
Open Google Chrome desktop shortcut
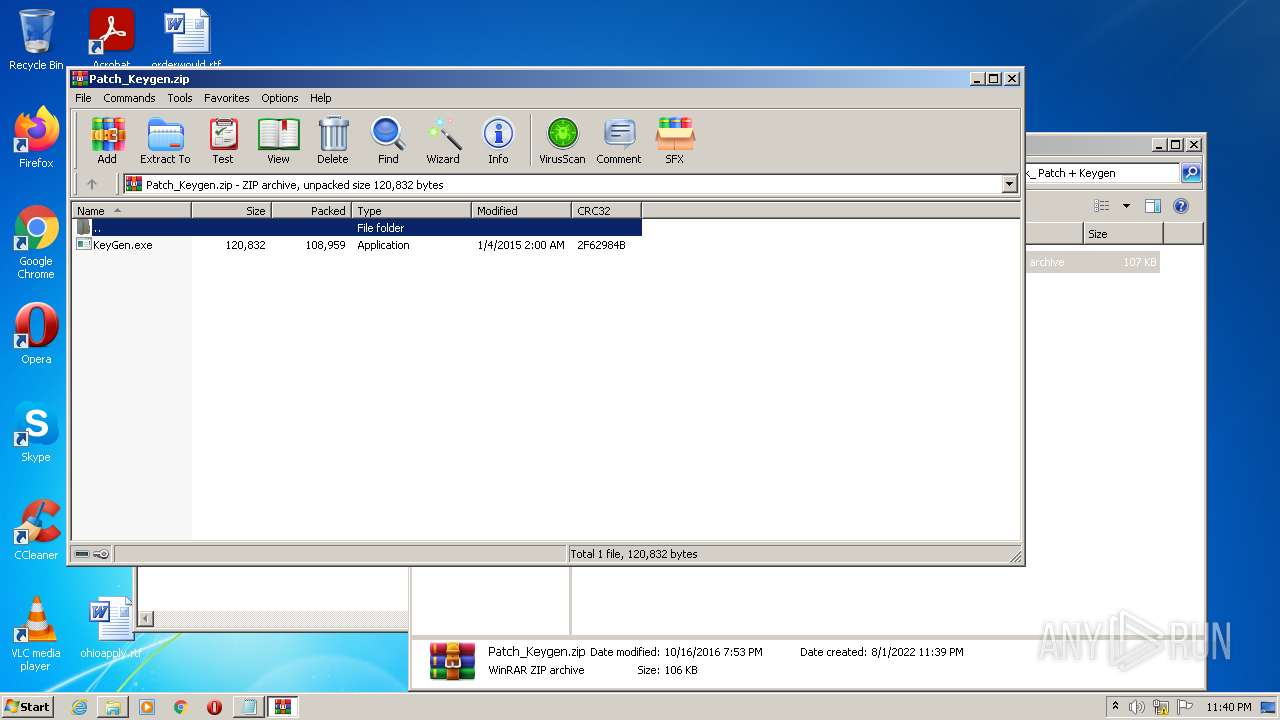click(x=36, y=243)
